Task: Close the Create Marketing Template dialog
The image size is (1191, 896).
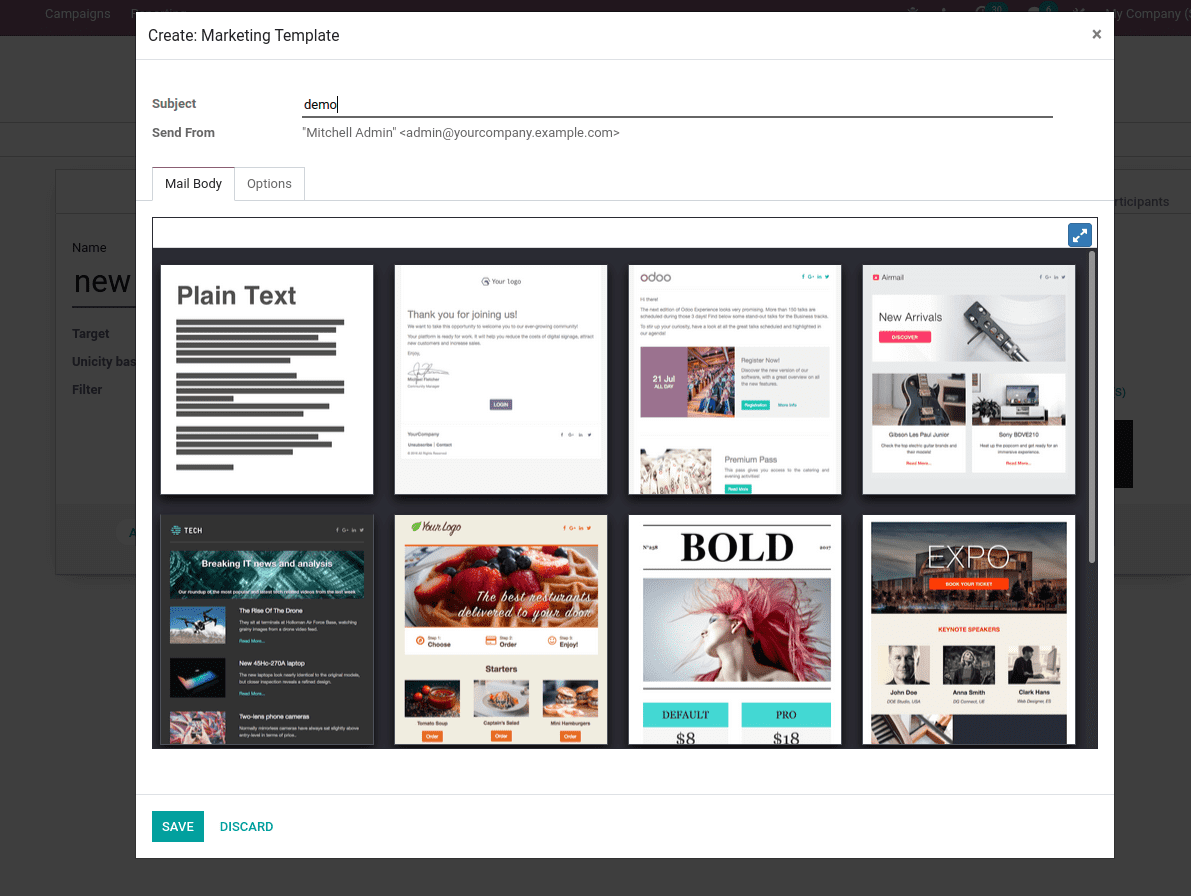Action: (1096, 34)
